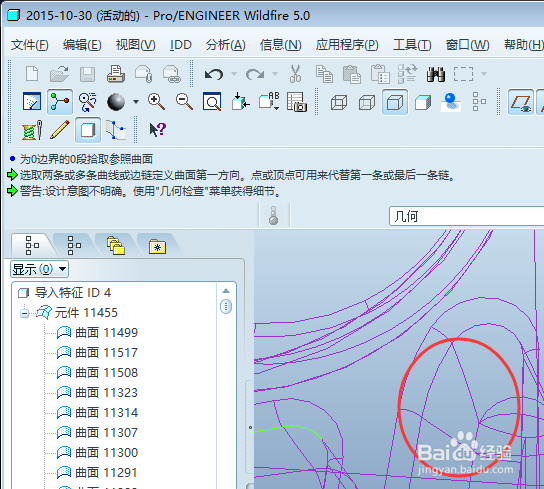Open the undo history dropdown arrow
Screen dimensions: 544x489
(234, 74)
